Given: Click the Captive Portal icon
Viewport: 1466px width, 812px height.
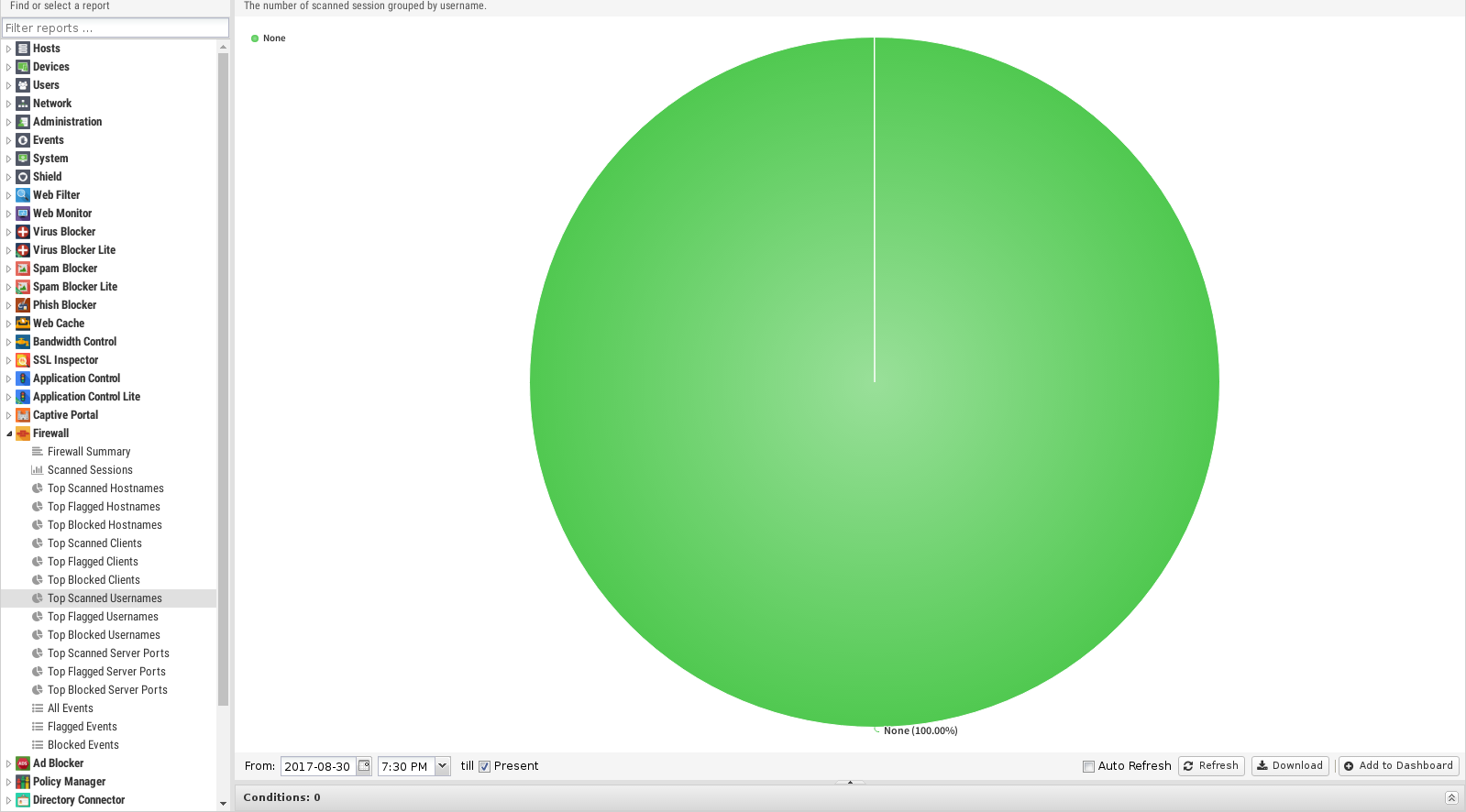Looking at the screenshot, I should (23, 415).
